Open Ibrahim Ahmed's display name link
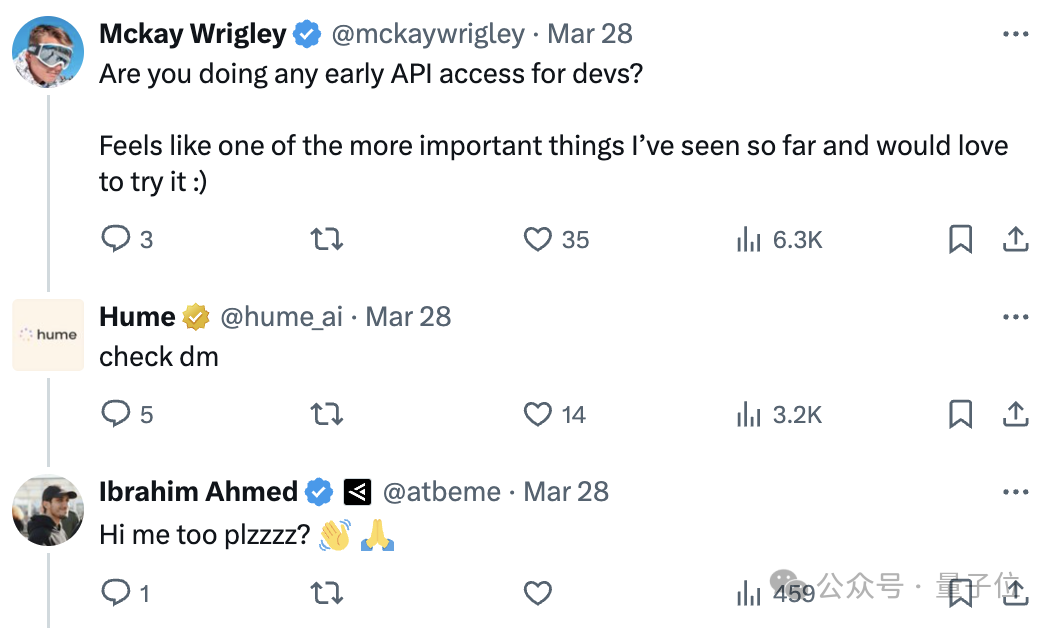This screenshot has width=1054, height=628. pyautogui.click(x=198, y=492)
